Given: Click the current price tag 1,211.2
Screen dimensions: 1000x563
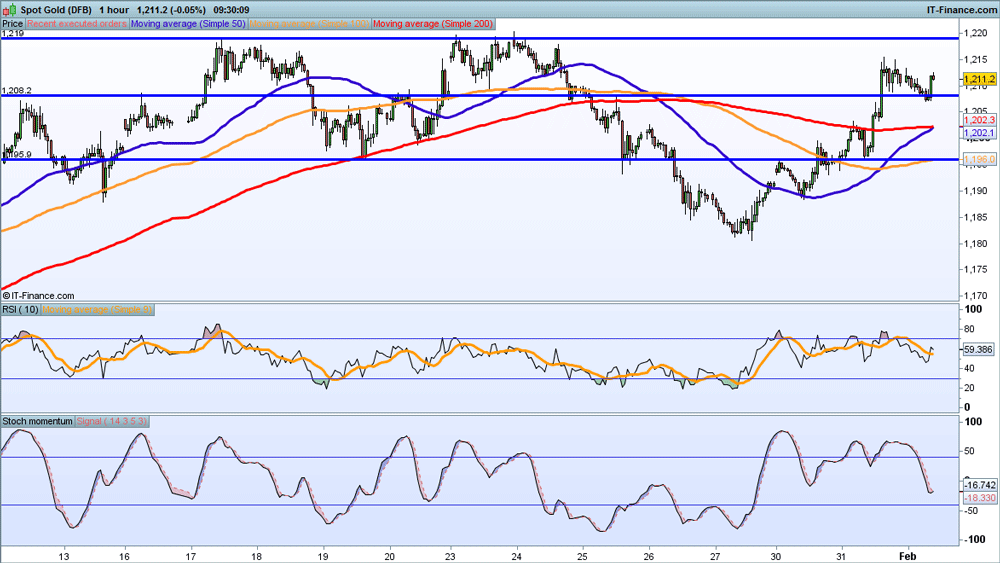Looking at the screenshot, I should (979, 79).
